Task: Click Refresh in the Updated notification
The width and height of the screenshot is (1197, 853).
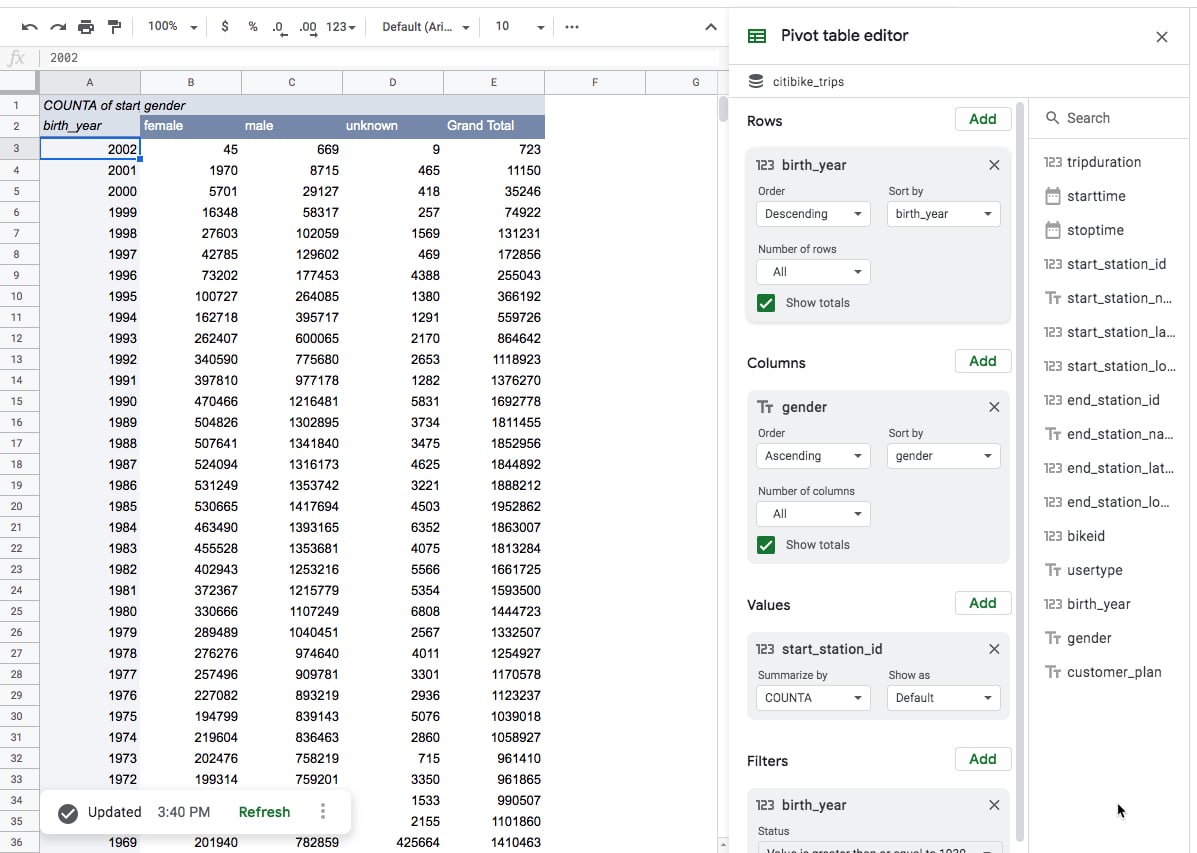Action: pyautogui.click(x=263, y=812)
